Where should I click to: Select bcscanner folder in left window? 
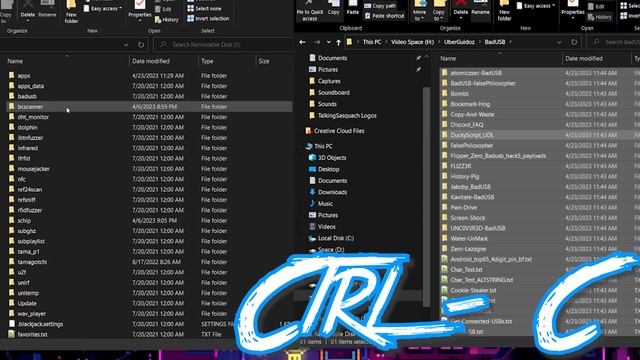[148, 107]
